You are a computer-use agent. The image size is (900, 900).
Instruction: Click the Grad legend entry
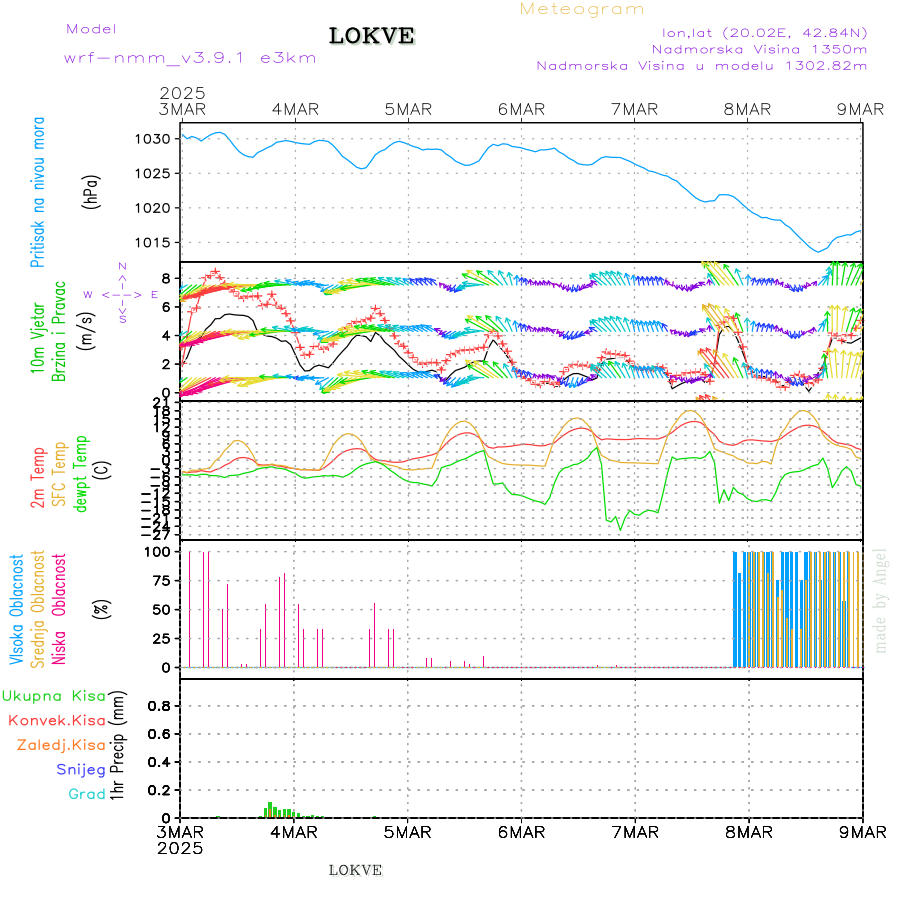(x=86, y=794)
